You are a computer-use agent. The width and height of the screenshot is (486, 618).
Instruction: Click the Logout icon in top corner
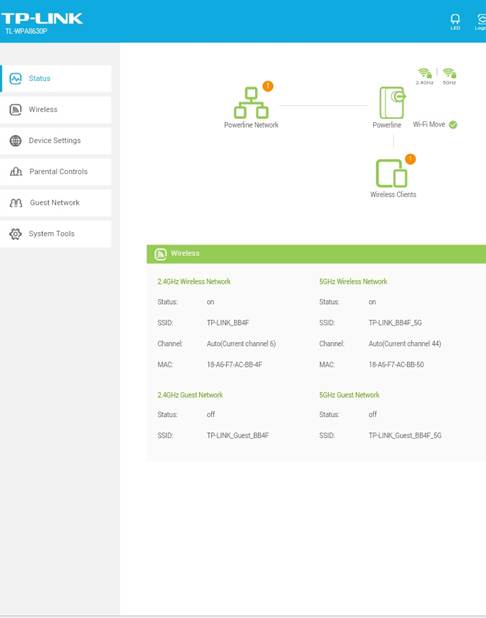(x=481, y=22)
